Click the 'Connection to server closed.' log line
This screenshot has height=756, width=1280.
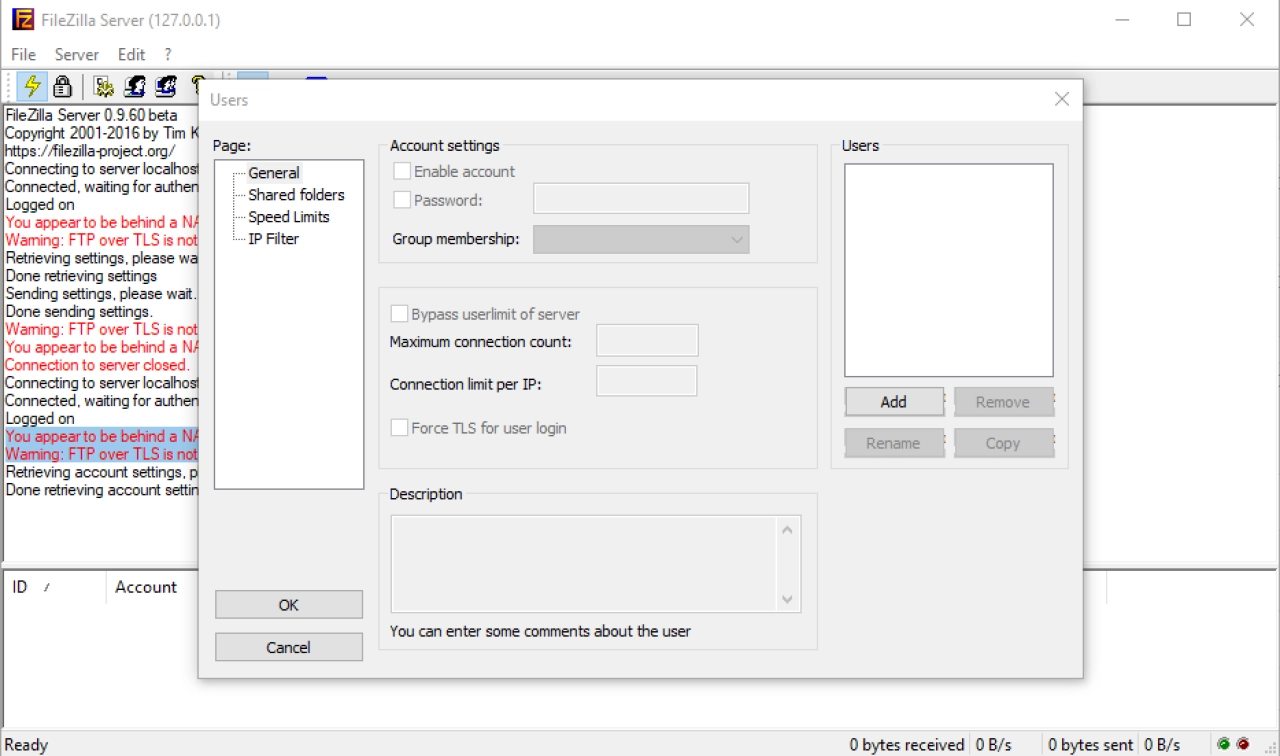coord(97,365)
